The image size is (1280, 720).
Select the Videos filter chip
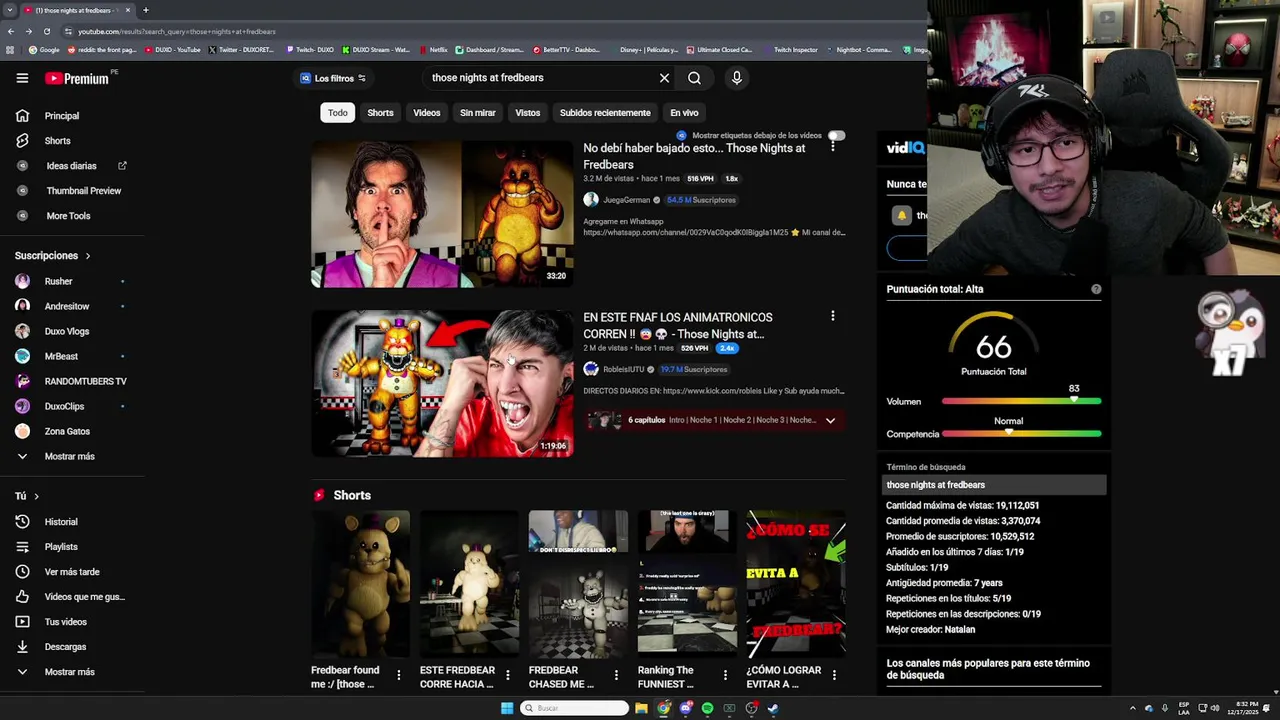[x=427, y=113]
